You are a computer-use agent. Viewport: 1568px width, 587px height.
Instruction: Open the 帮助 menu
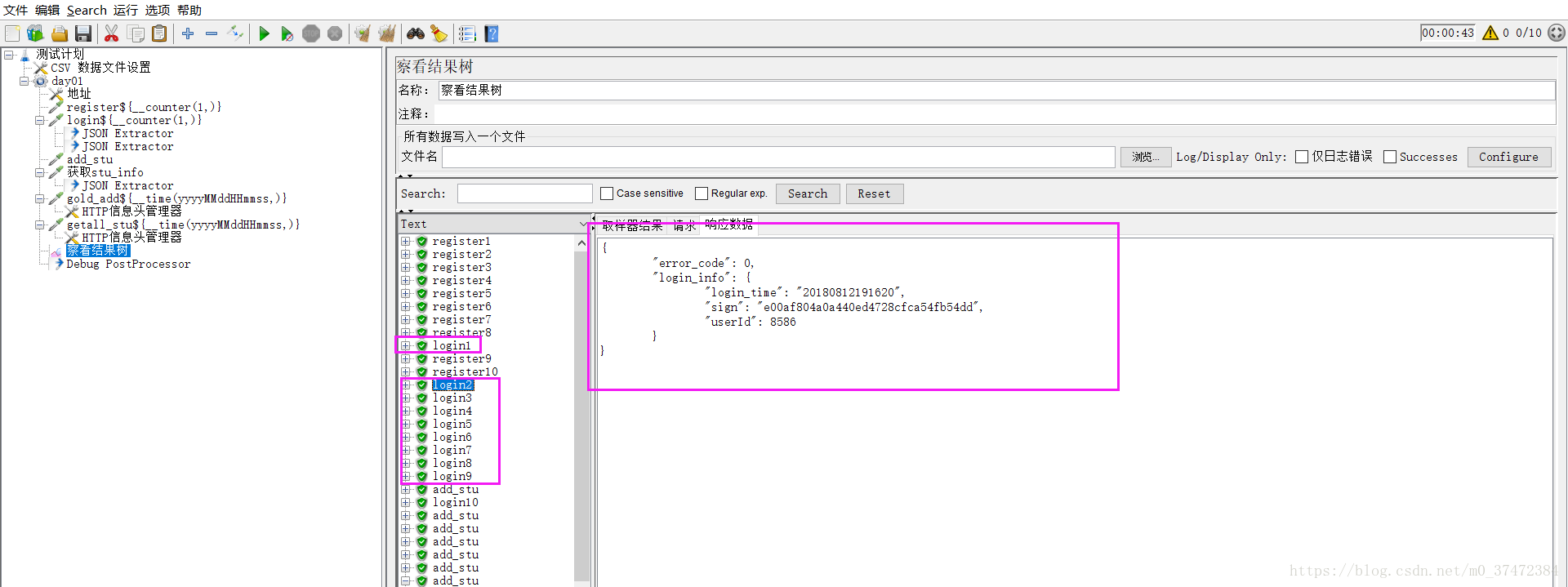tap(189, 10)
